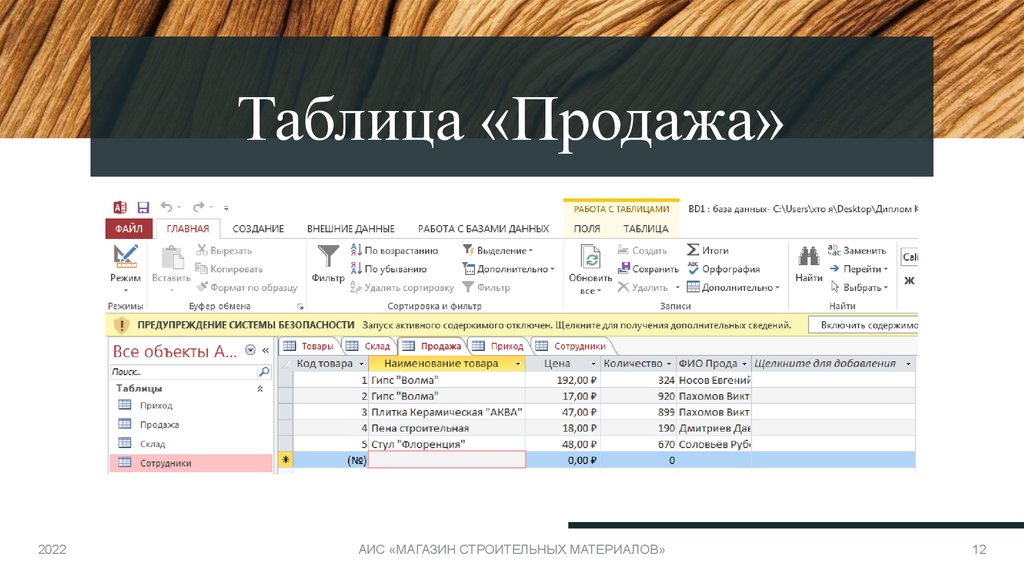
Task: Open Наименование товара column dropdown
Action: [x=518, y=364]
